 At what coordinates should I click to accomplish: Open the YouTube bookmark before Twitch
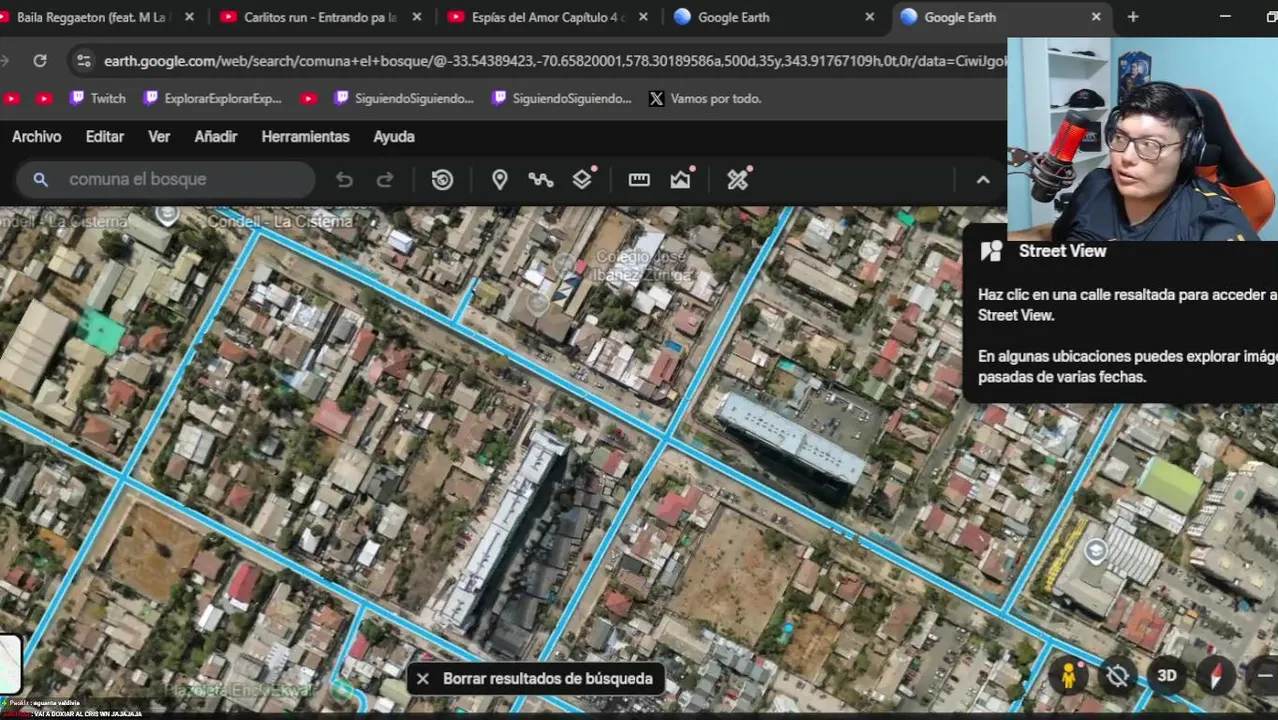[44, 98]
